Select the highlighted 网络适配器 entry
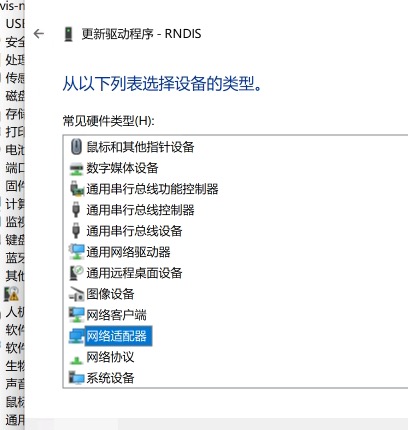Image resolution: width=408 pixels, height=430 pixels. tap(118, 336)
